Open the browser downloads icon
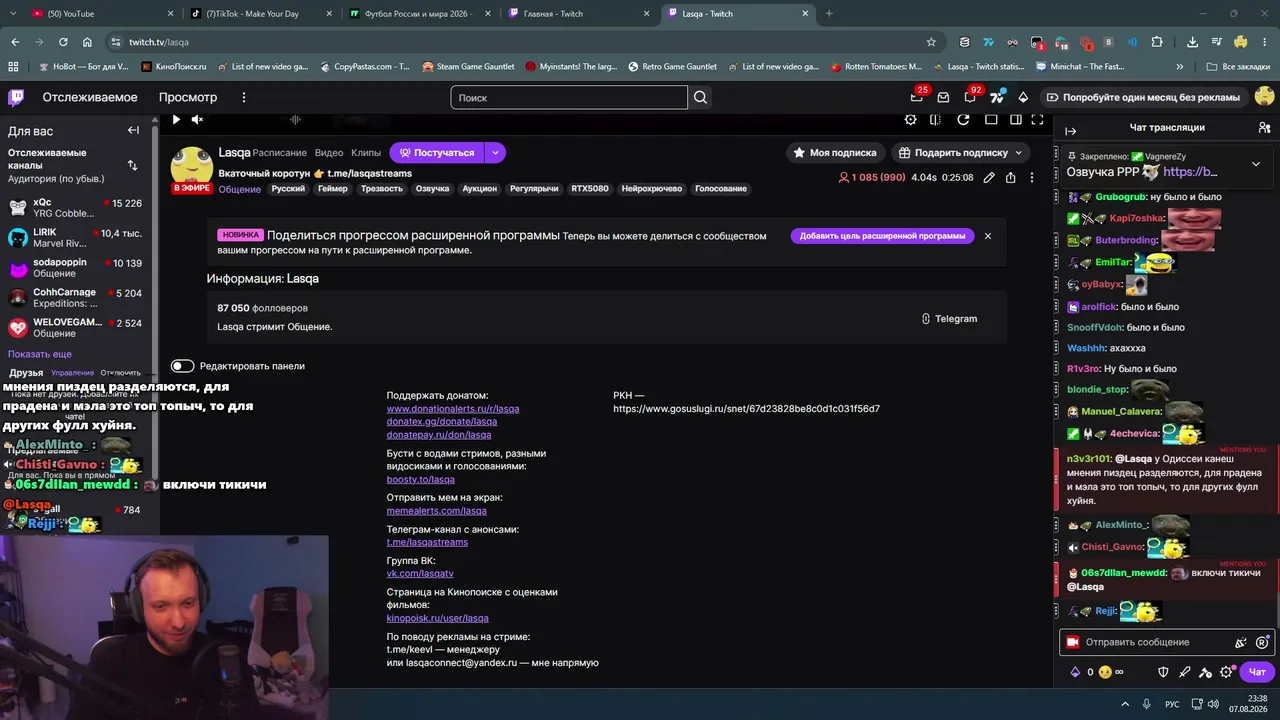This screenshot has width=1280, height=720. point(1192,42)
